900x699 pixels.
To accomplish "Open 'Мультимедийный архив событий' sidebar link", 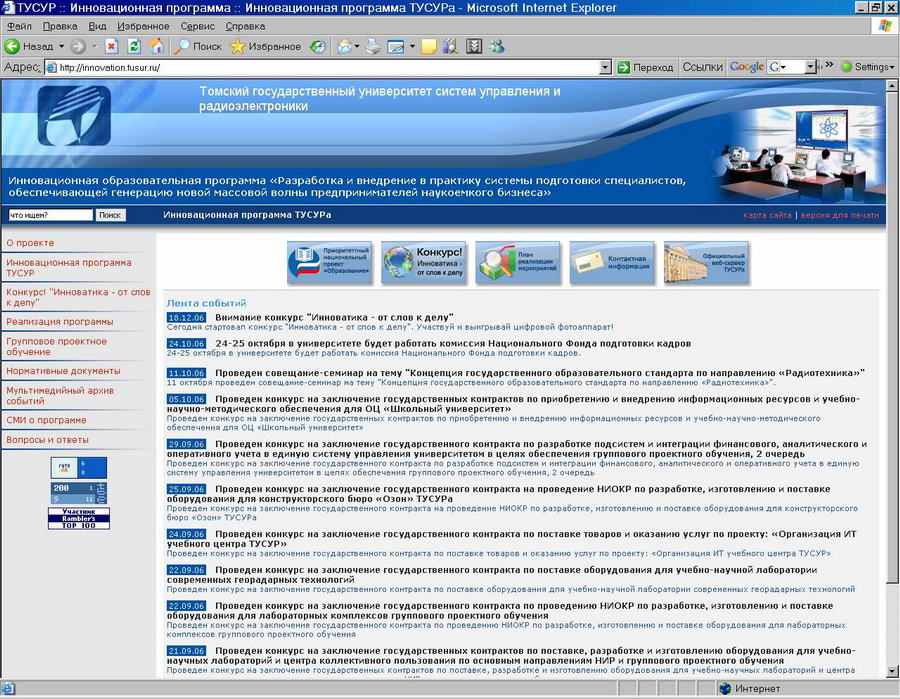I will (x=60, y=395).
